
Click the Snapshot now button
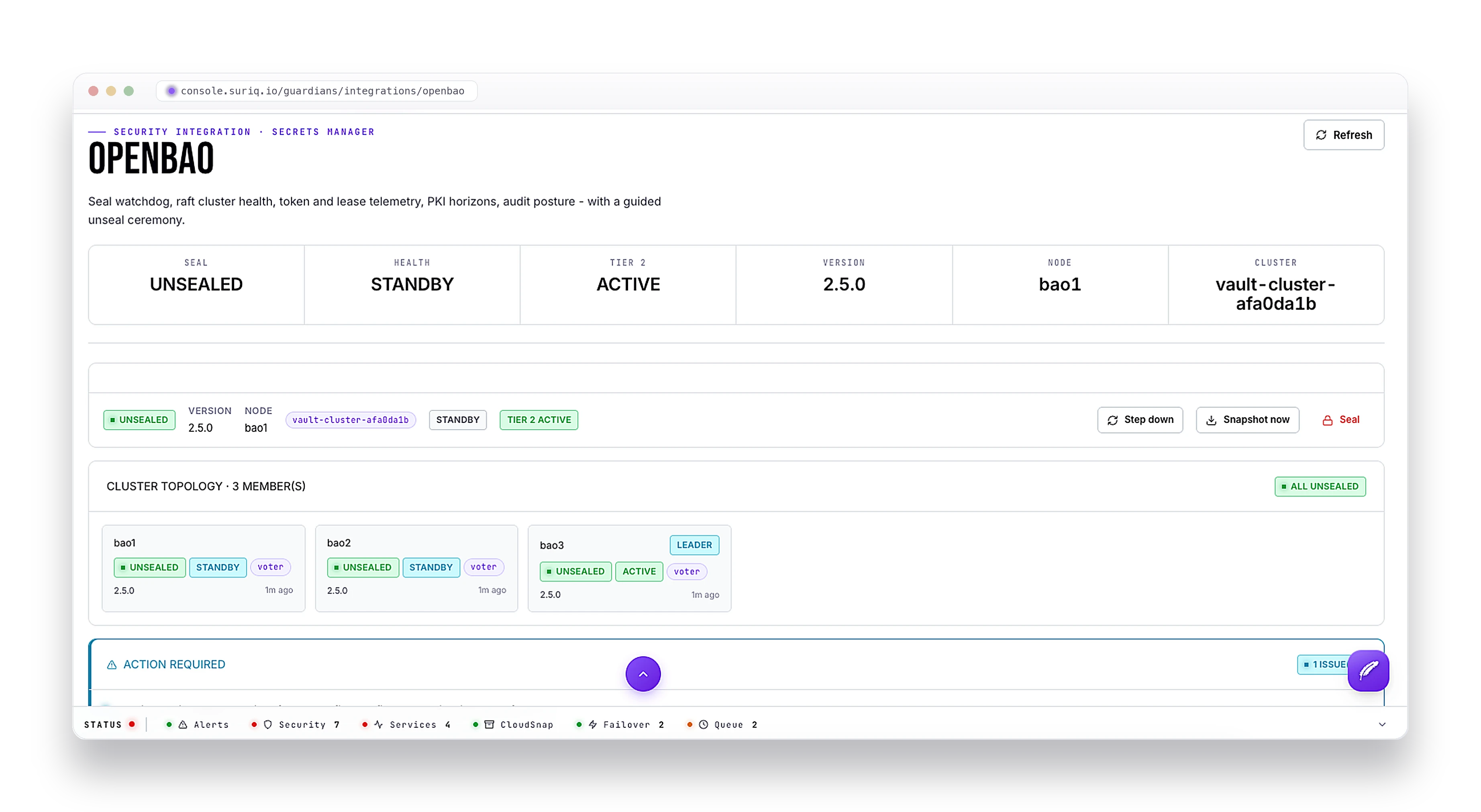[1247, 420]
